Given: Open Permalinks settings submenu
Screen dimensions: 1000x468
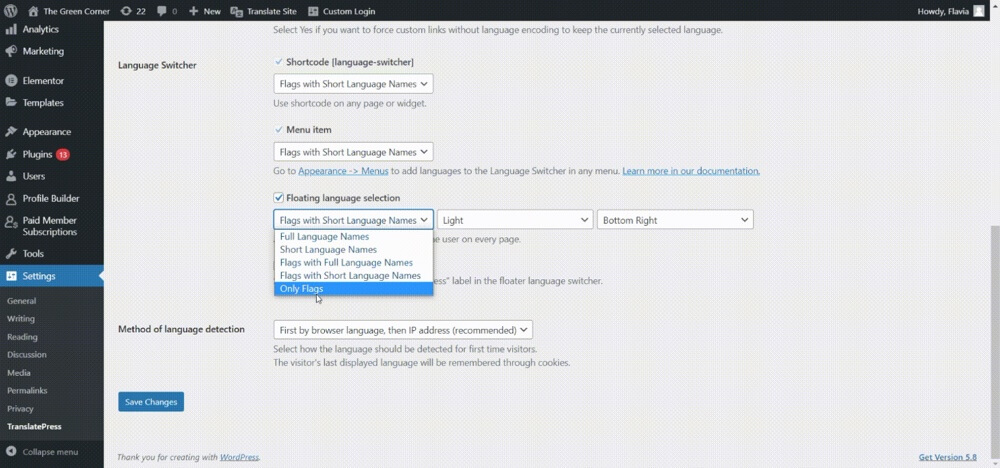Looking at the screenshot, I should 26,390.
